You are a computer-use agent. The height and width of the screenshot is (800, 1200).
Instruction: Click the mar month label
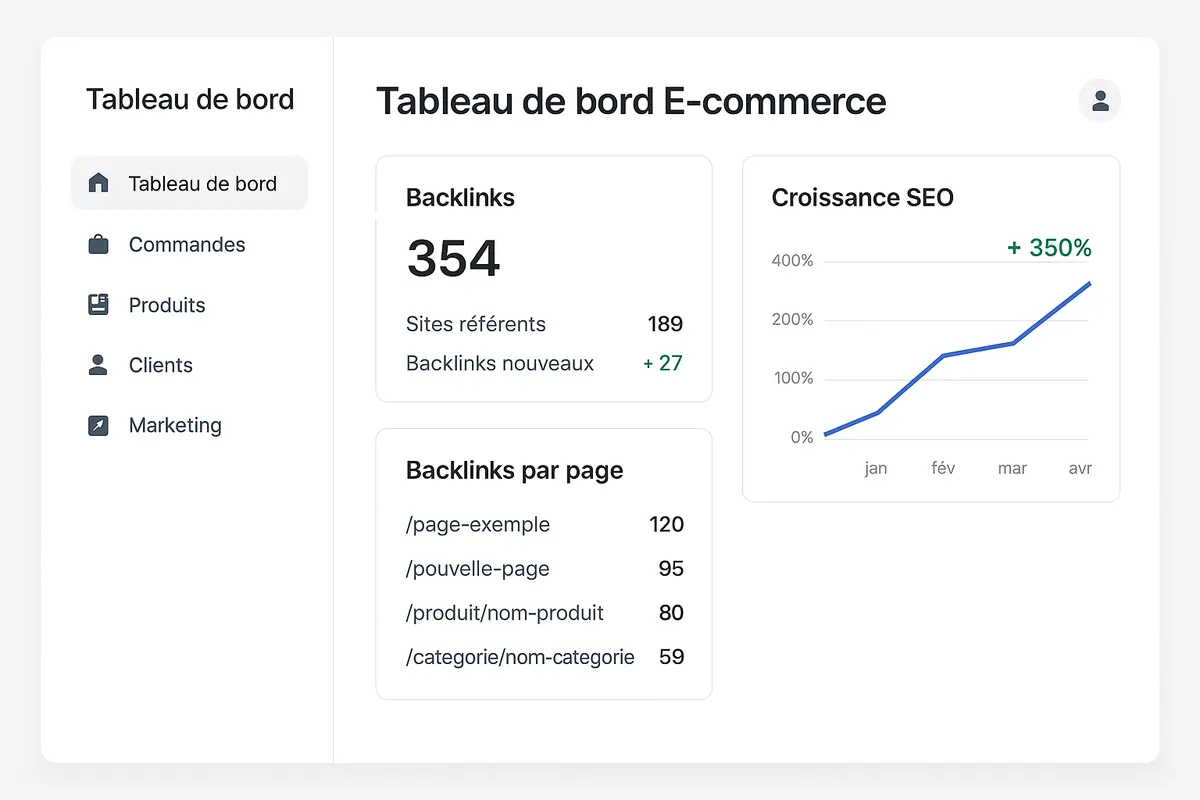[1012, 468]
